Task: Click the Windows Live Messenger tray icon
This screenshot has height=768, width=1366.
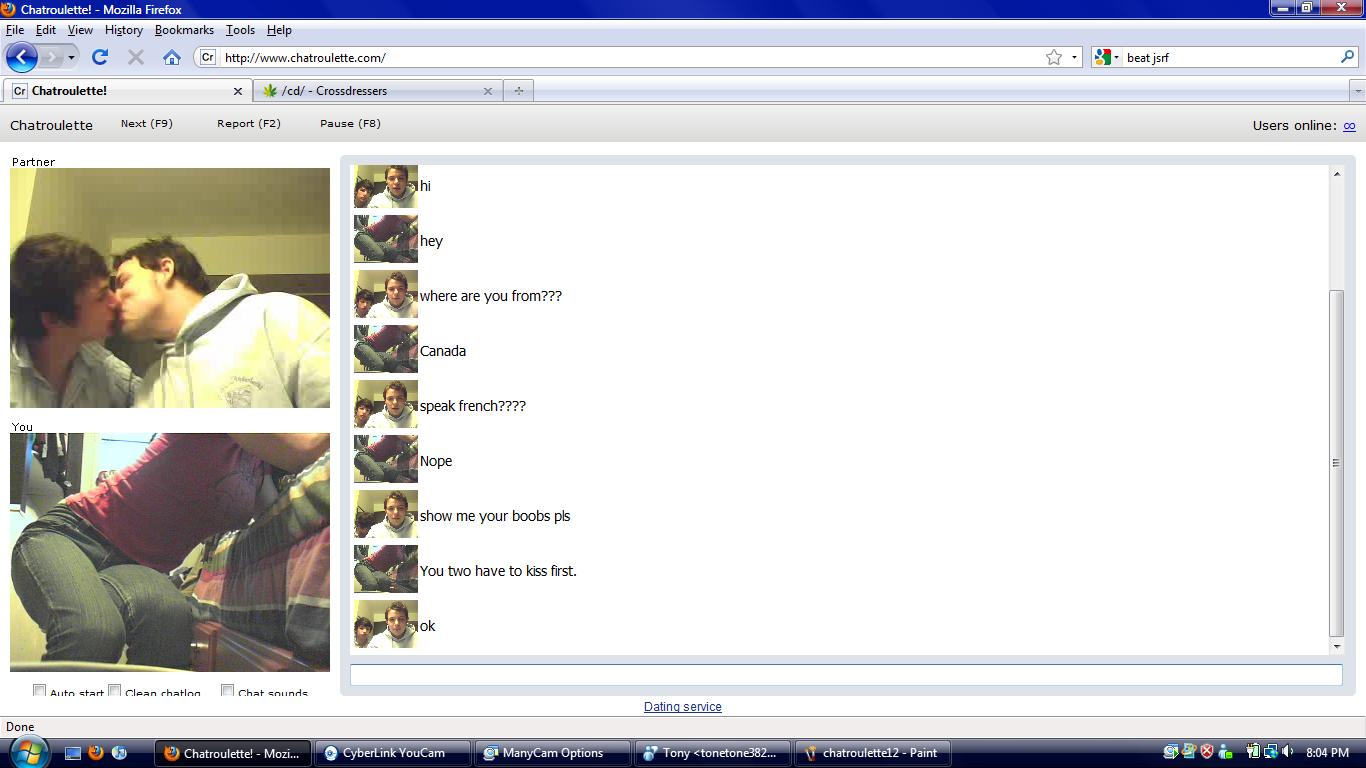Action: coord(1224,752)
